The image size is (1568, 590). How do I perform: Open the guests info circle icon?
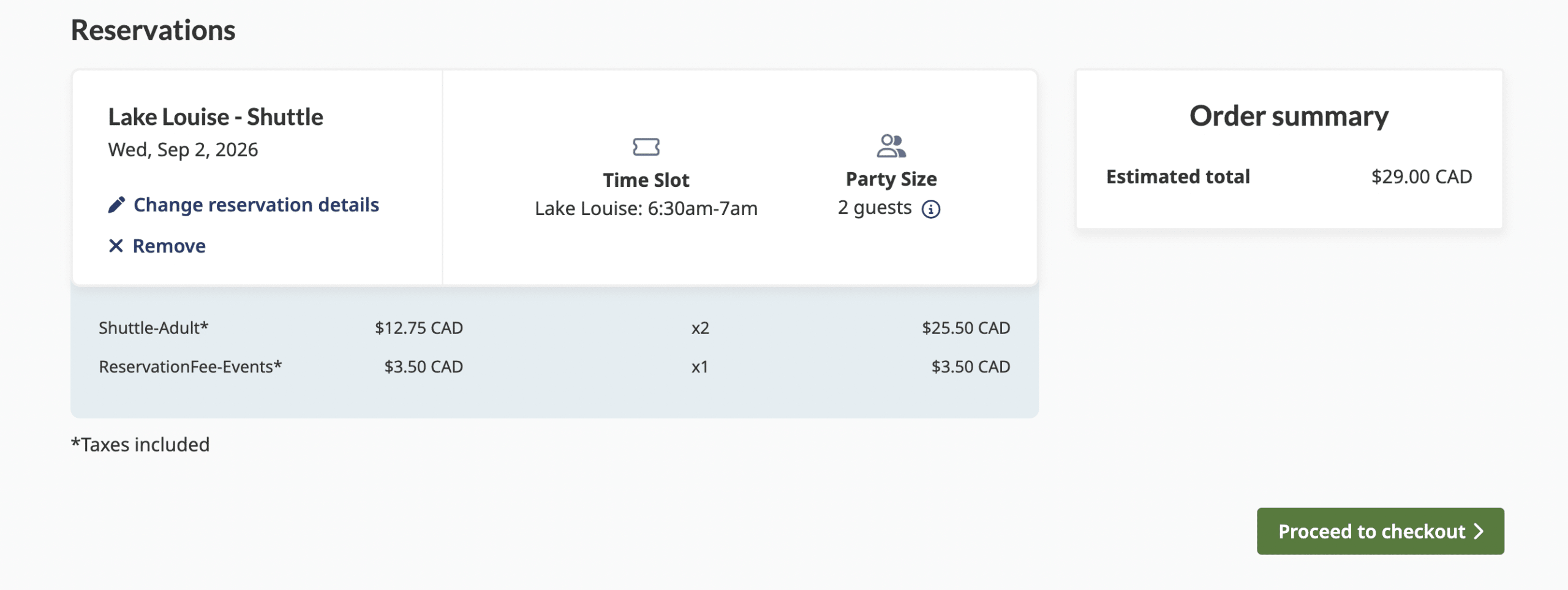pyautogui.click(x=930, y=209)
